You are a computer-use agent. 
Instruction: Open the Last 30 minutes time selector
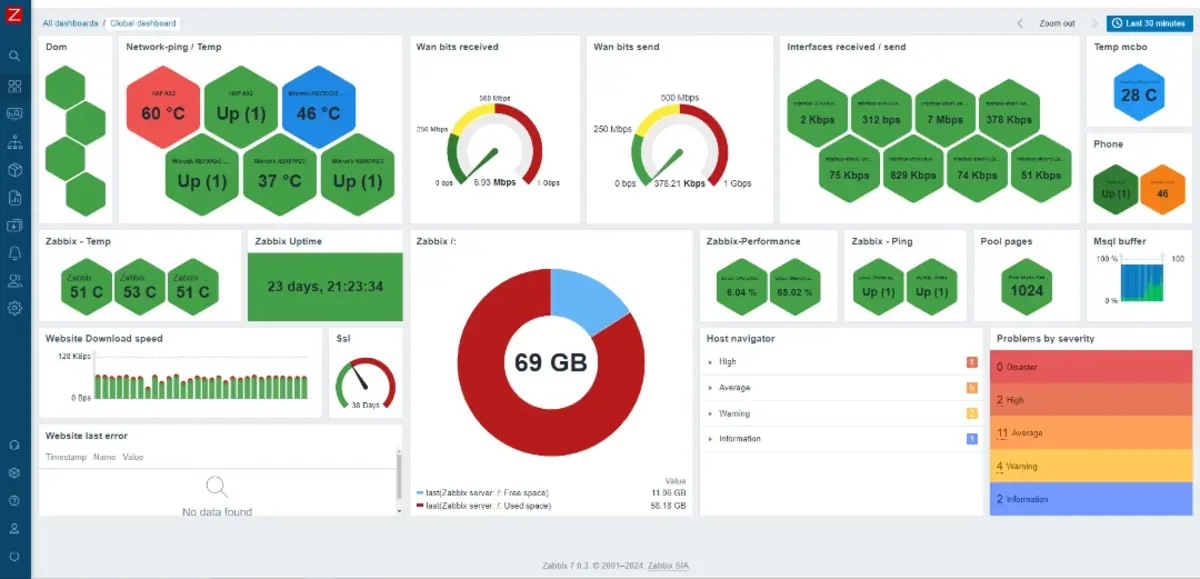point(1149,23)
